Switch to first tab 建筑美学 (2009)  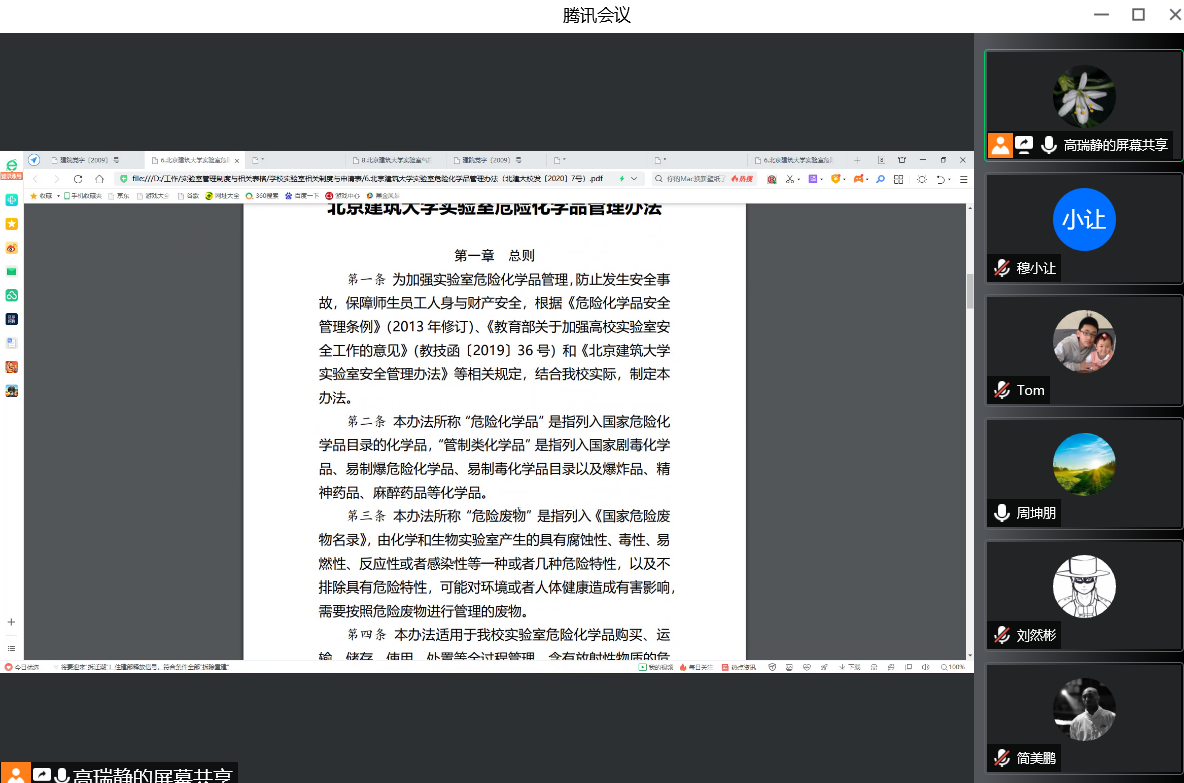coord(84,160)
